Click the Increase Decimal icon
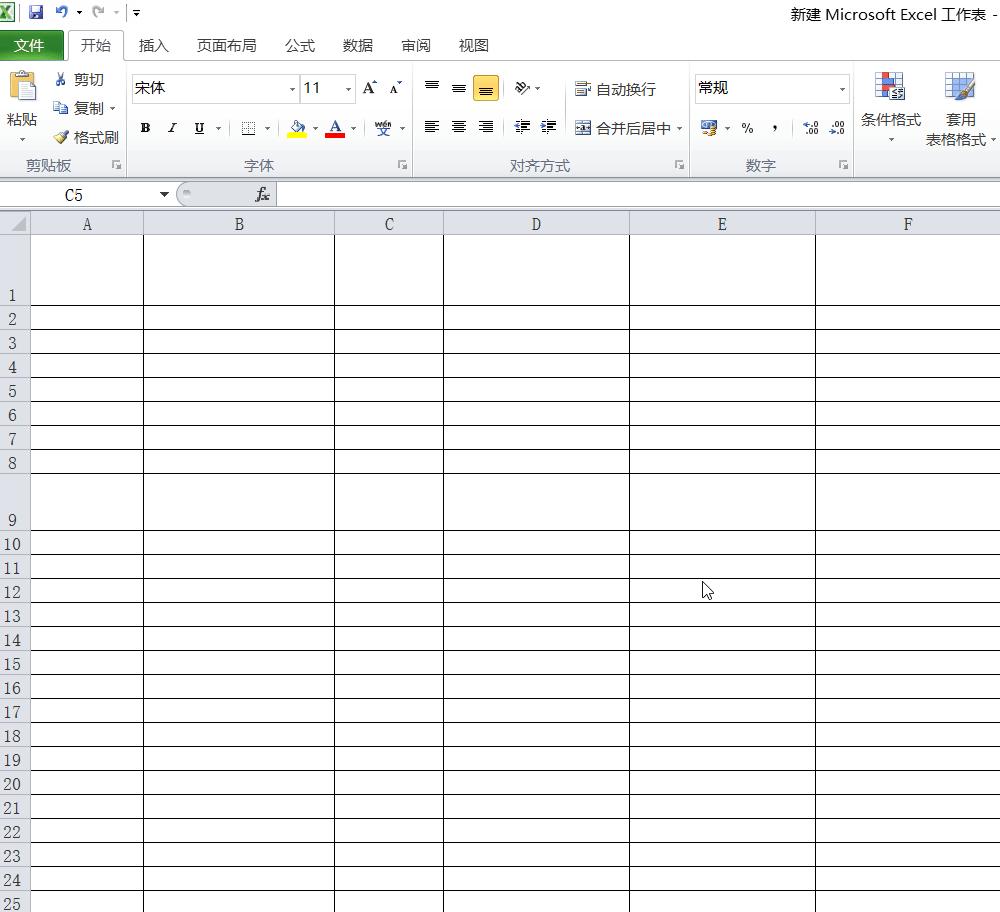Viewport: 1000px width, 912px height. point(810,128)
